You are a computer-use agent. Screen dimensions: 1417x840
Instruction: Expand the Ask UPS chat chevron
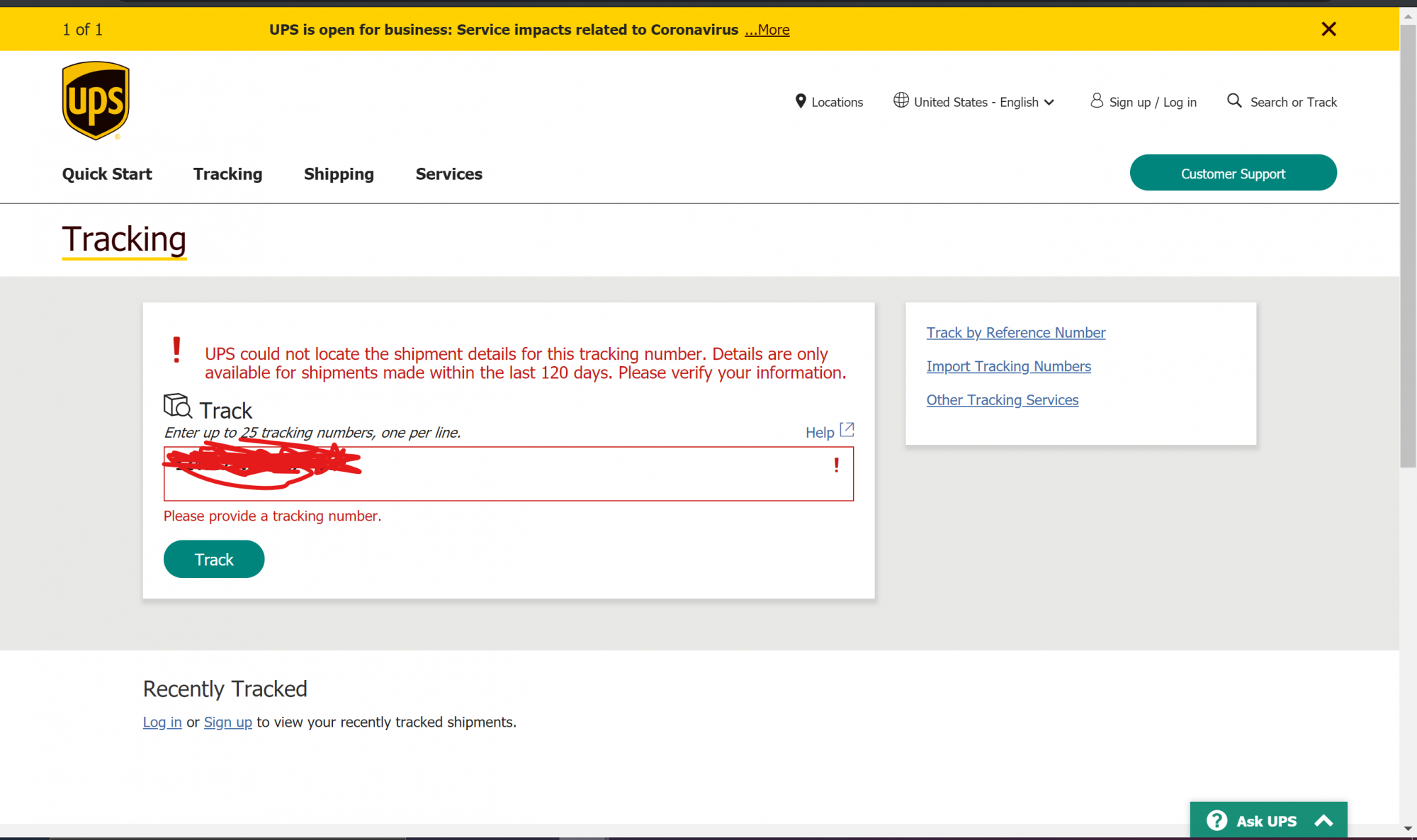1323,821
